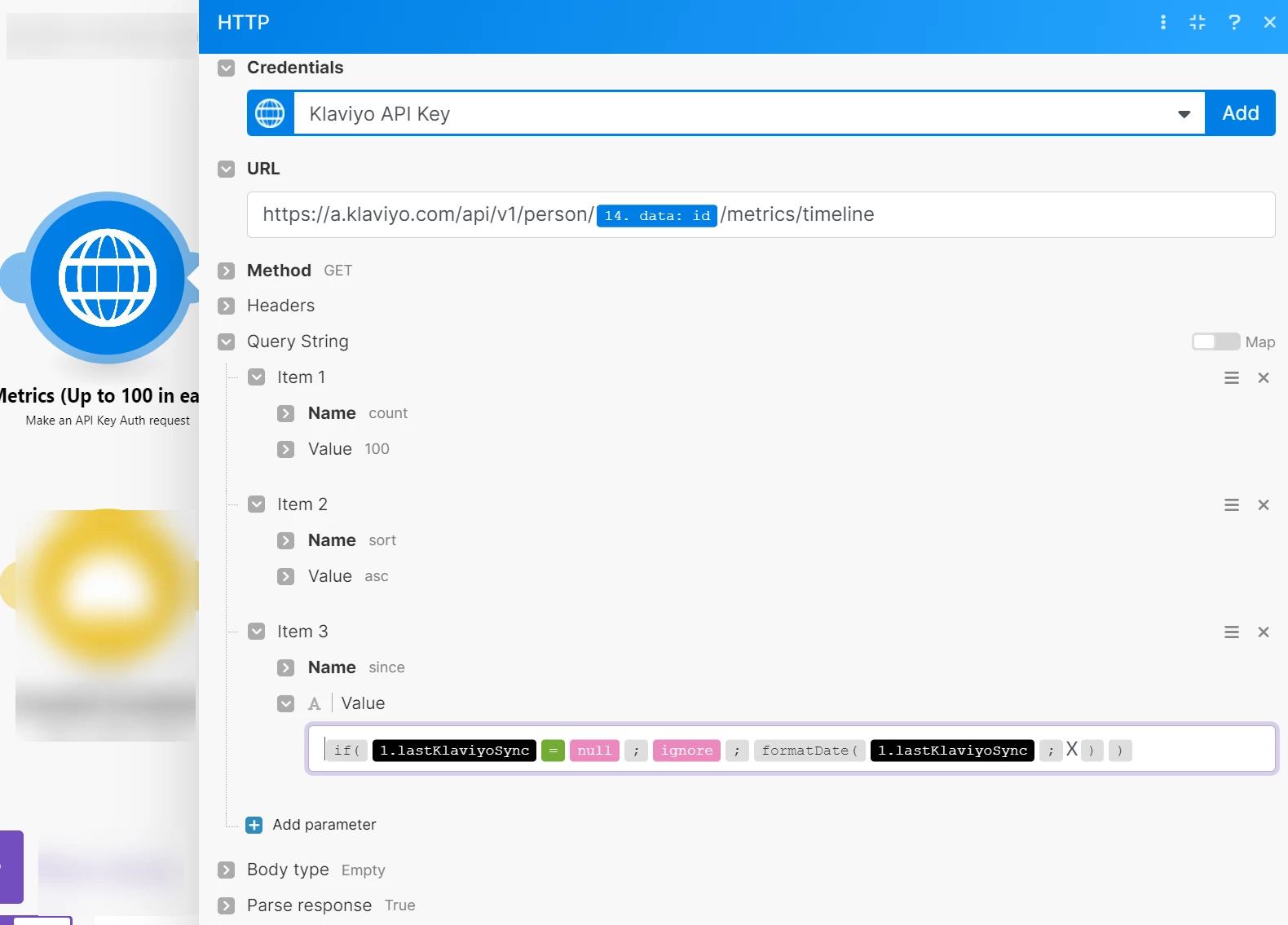Click the plus icon next to Add parameter

pyautogui.click(x=254, y=825)
